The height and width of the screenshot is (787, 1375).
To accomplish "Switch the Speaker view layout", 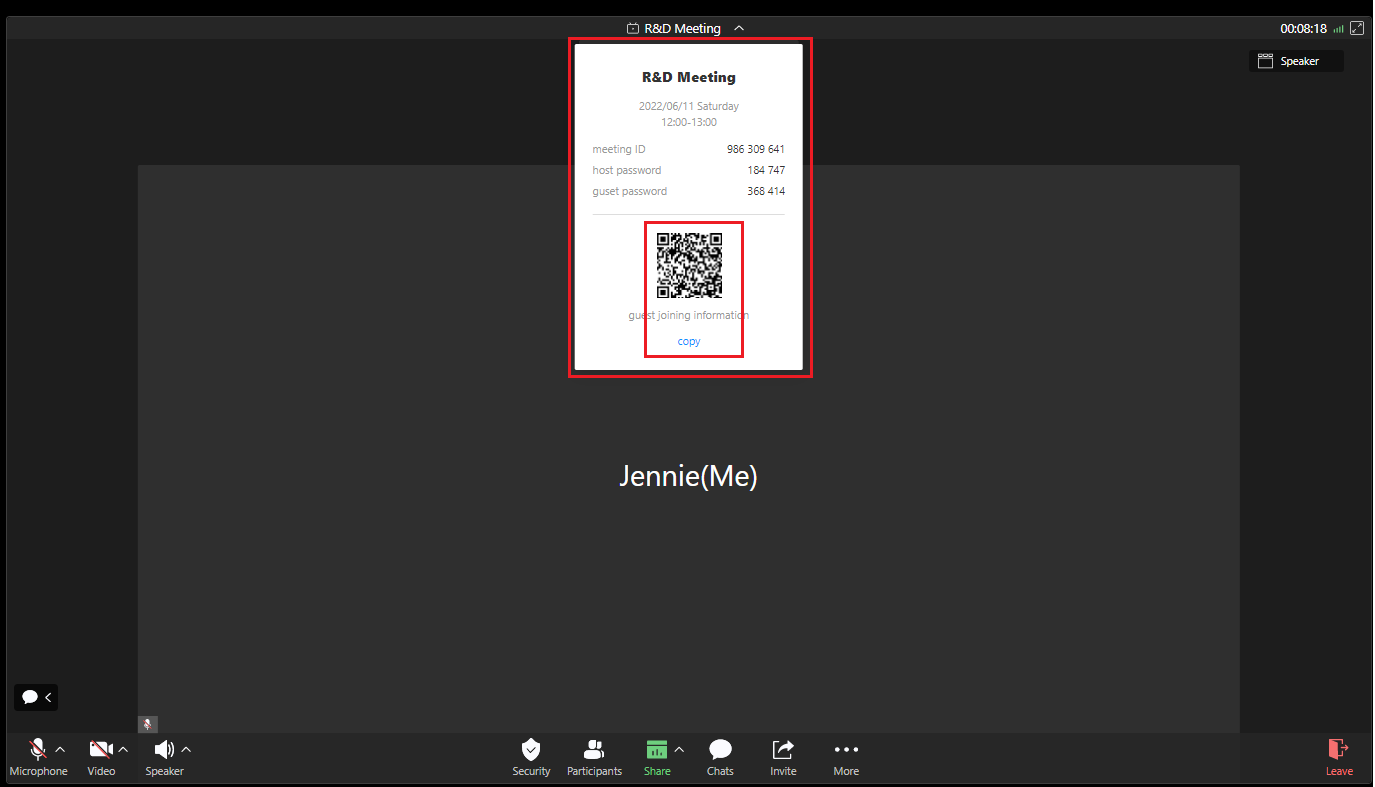I will (x=1297, y=61).
